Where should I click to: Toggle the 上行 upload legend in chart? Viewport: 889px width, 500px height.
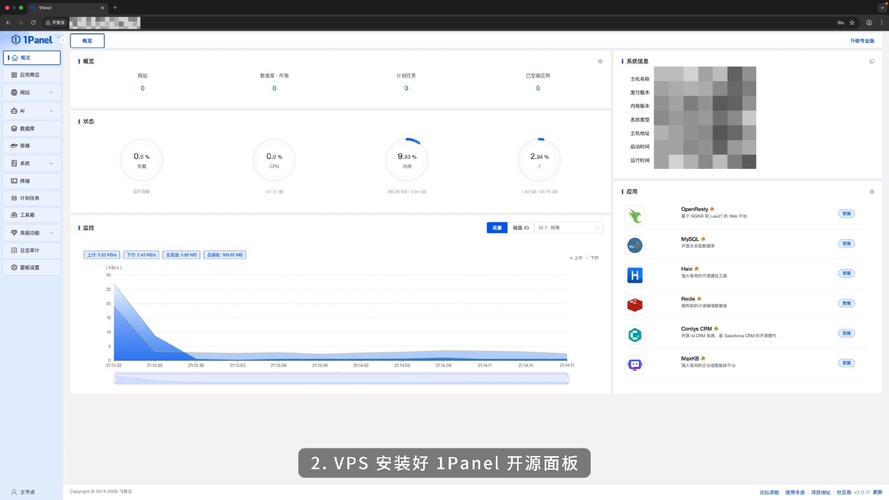pyautogui.click(x=575, y=258)
